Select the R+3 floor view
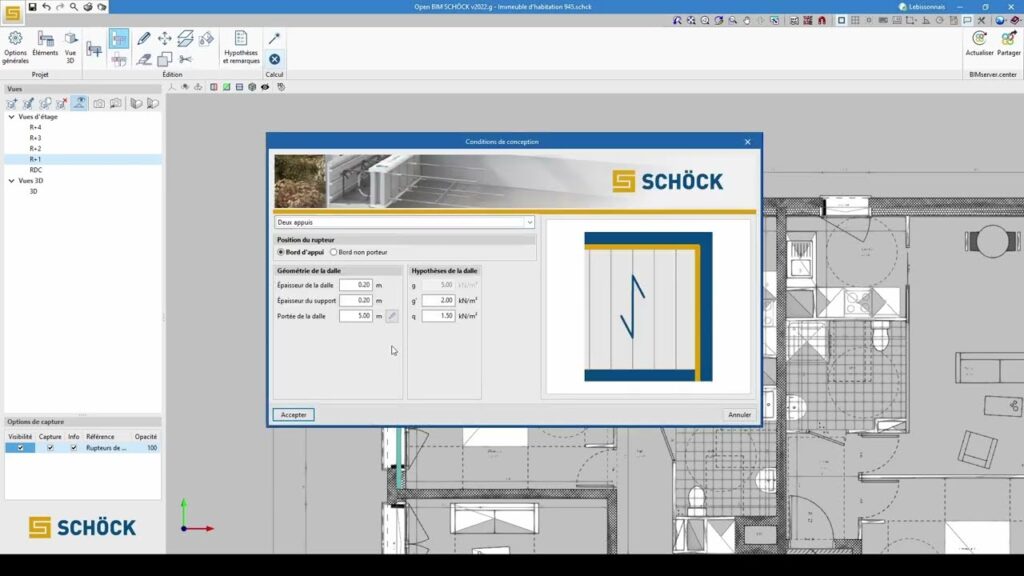 tap(35, 138)
